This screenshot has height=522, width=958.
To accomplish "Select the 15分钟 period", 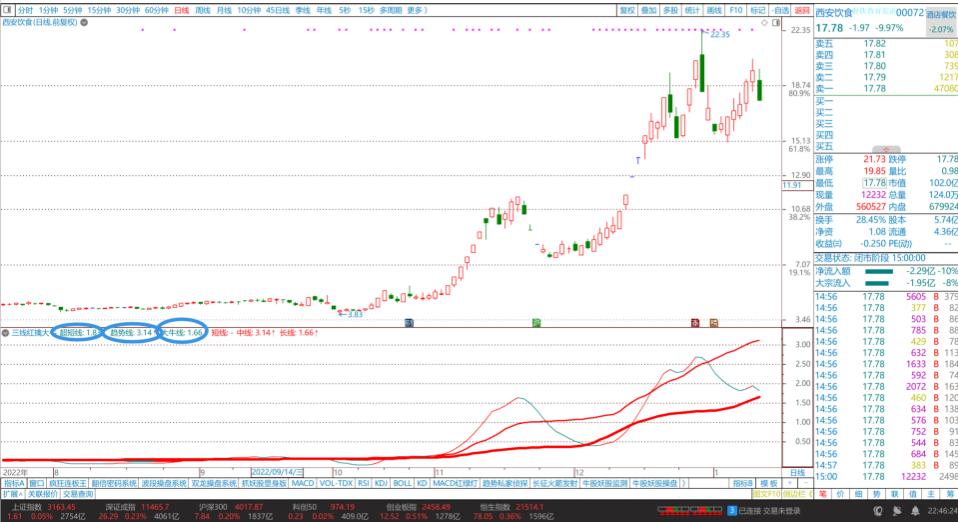I will click(x=99, y=10).
